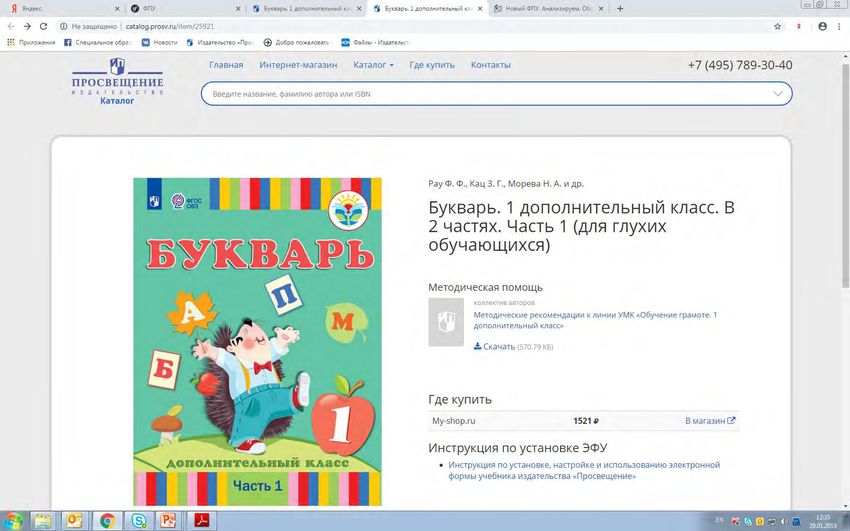Open a new browser tab
Viewport: 850px width, 531px height.
tap(620, 8)
